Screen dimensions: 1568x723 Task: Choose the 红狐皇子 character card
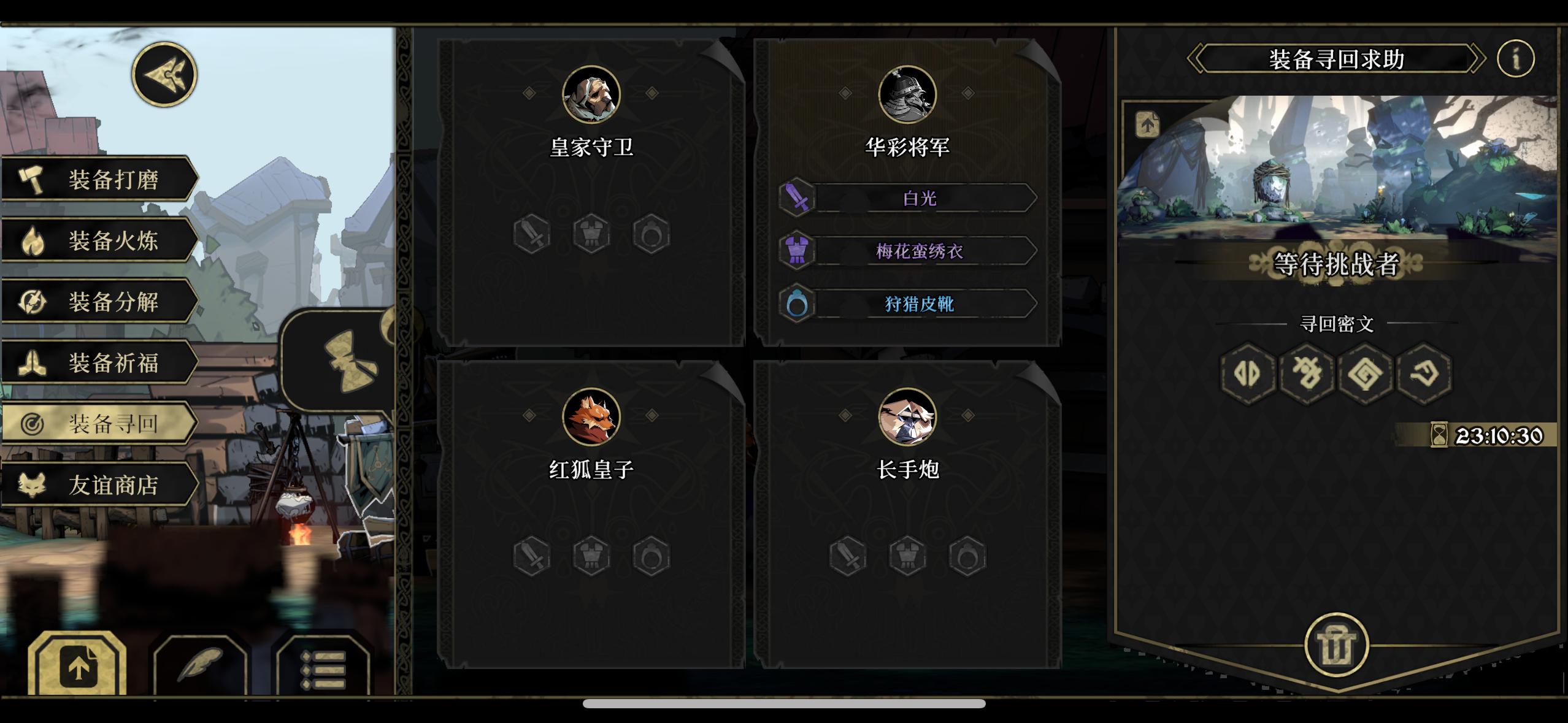[591, 514]
